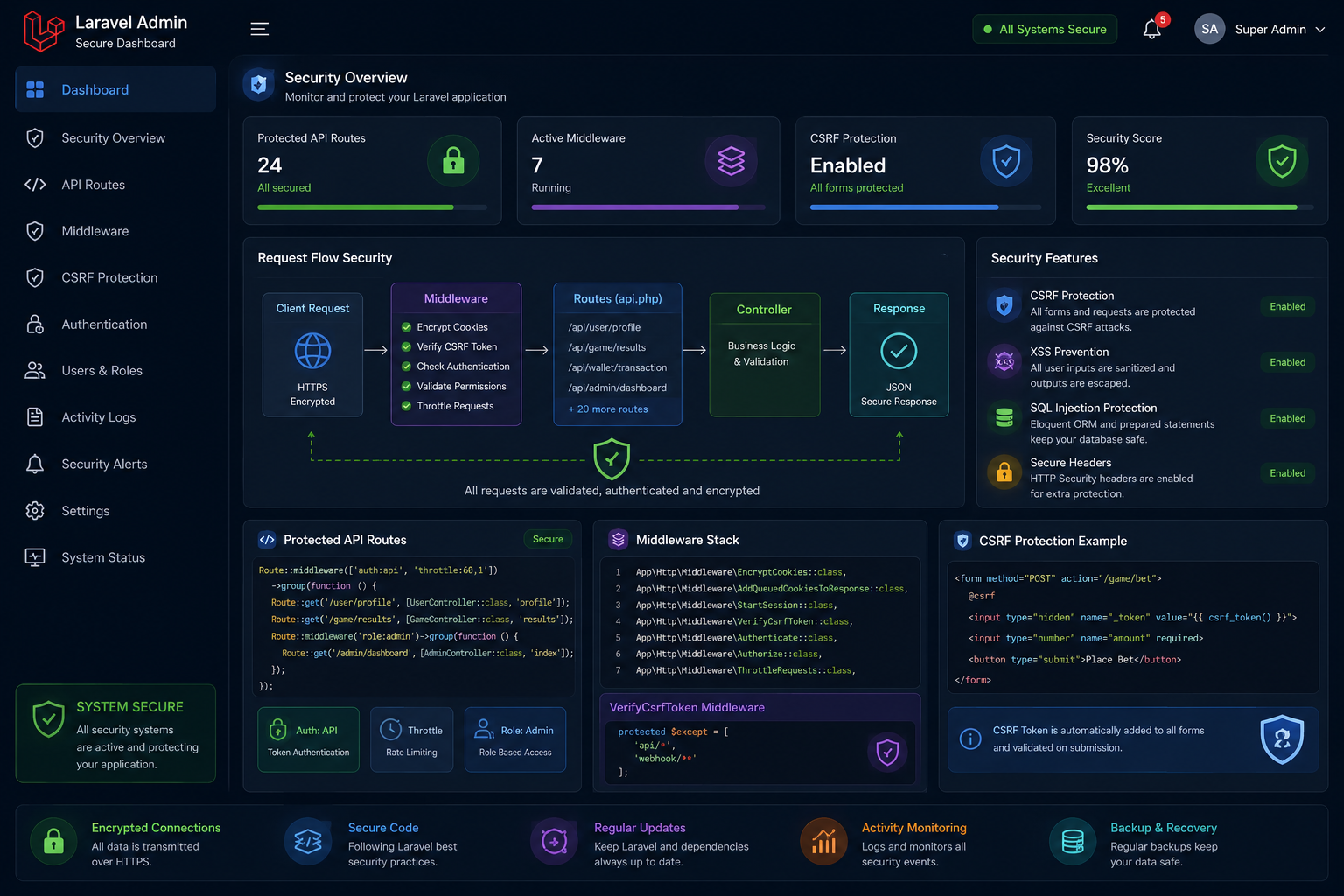Click the Secure Headers padlock icon
The width and height of the screenshot is (1344, 896).
(1004, 472)
